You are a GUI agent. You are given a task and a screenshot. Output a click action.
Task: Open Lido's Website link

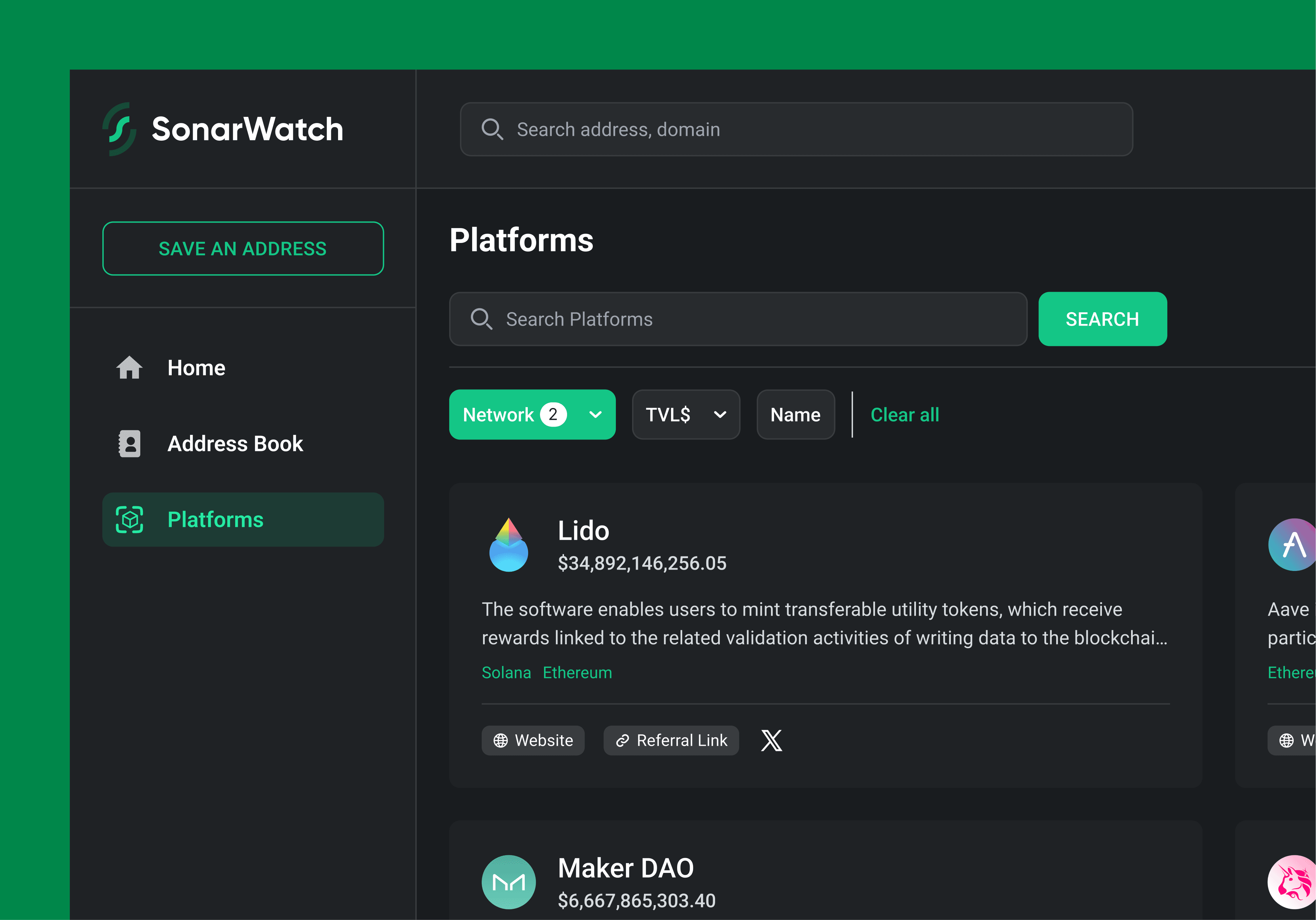533,741
